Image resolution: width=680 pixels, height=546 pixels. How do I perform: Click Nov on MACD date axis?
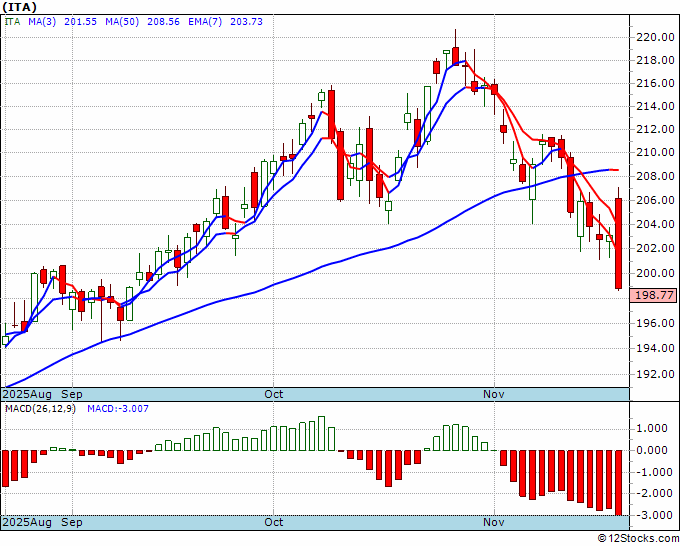[494, 522]
